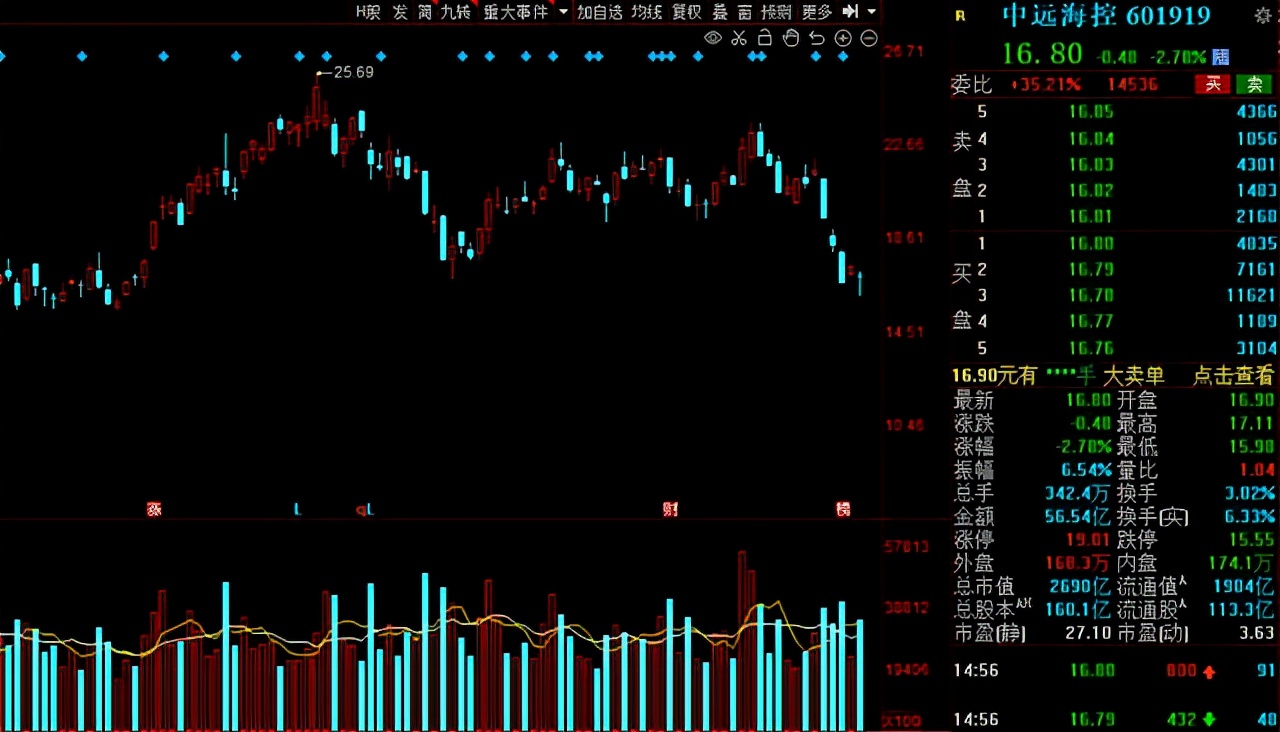The height and width of the screenshot is (732, 1280).
Task: Click the 内盘 value 174.1万
Action: click(x=1243, y=563)
